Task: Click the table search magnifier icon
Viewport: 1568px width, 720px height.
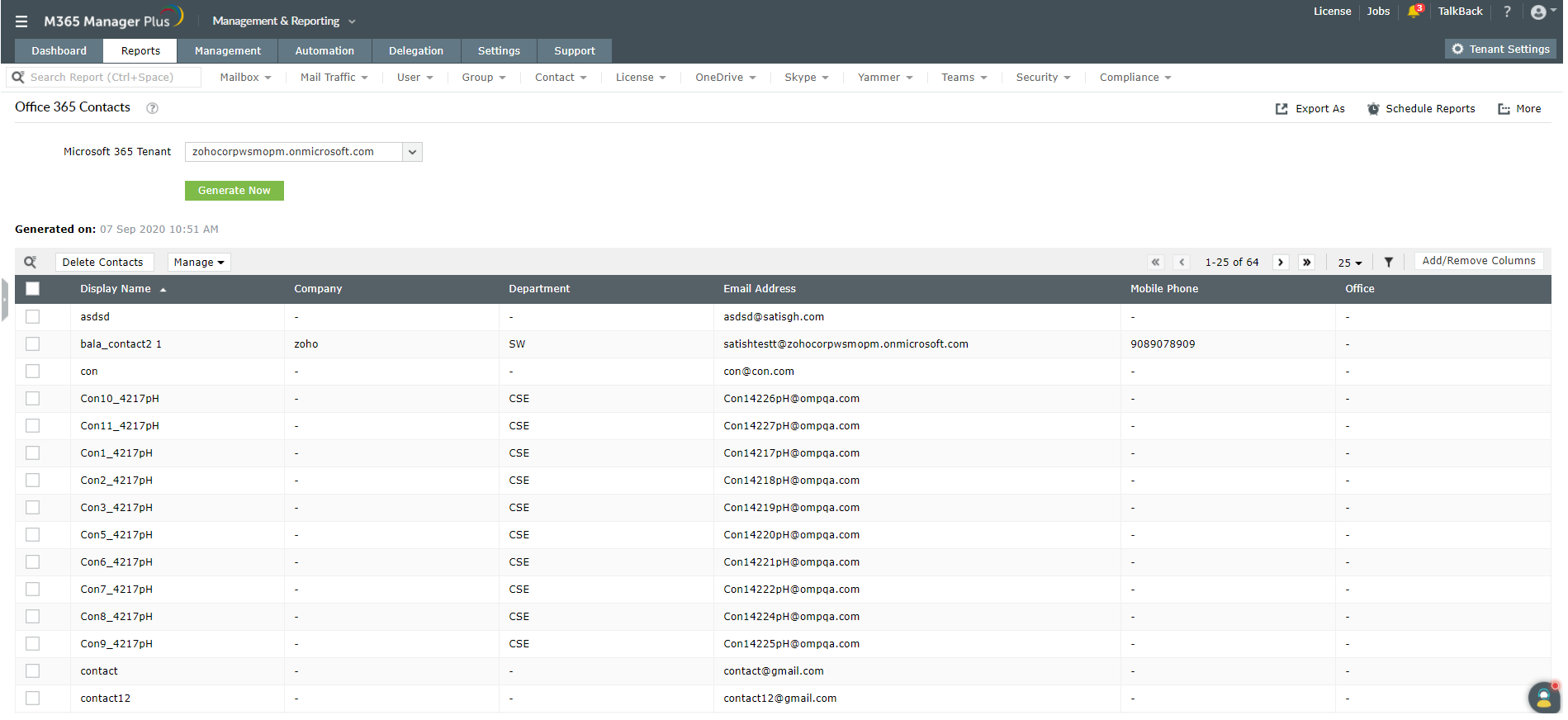Action: click(x=30, y=263)
